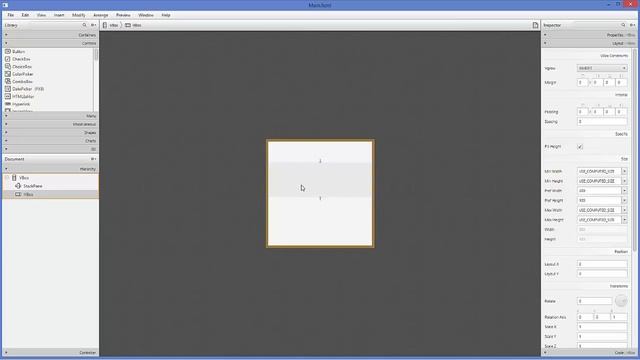Open the Modify menu
The image size is (640, 360).
tap(79, 15)
